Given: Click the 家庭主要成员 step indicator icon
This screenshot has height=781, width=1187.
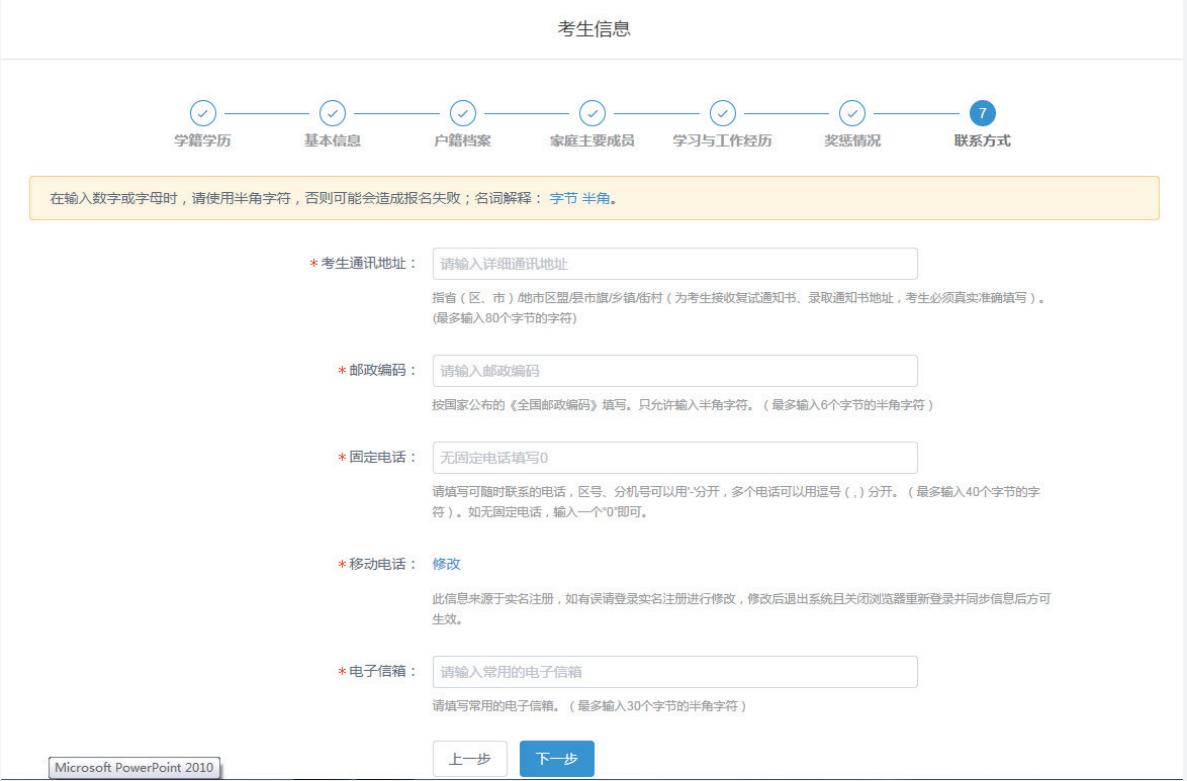Looking at the screenshot, I should coord(593,113).
